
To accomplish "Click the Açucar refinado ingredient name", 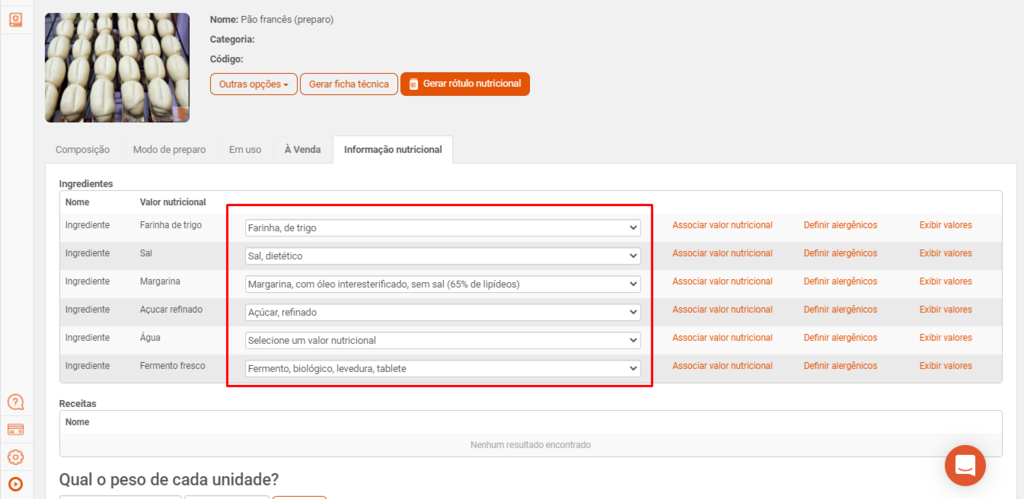I will [171, 309].
